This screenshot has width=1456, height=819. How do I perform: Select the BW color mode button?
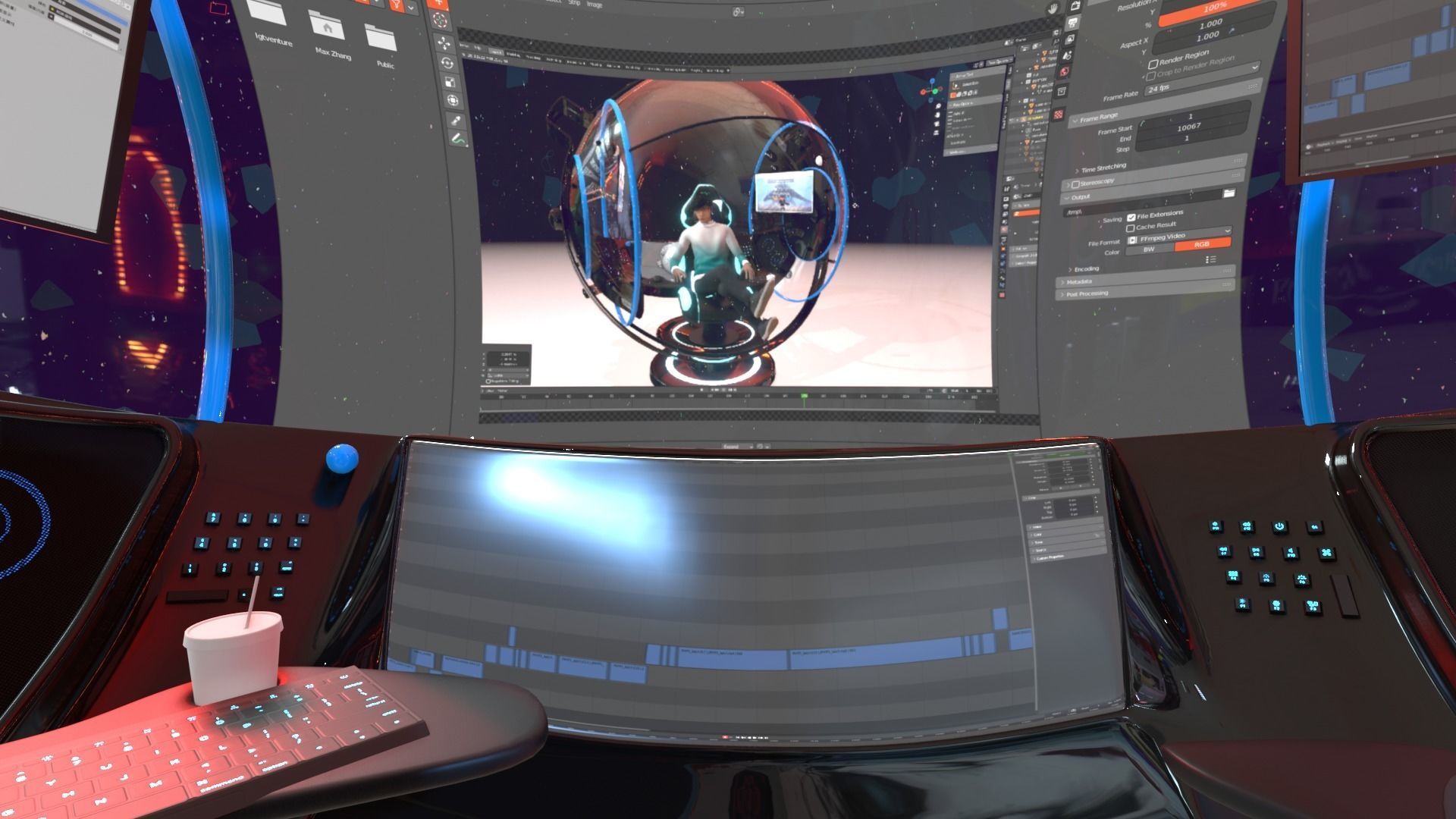pyautogui.click(x=1149, y=249)
